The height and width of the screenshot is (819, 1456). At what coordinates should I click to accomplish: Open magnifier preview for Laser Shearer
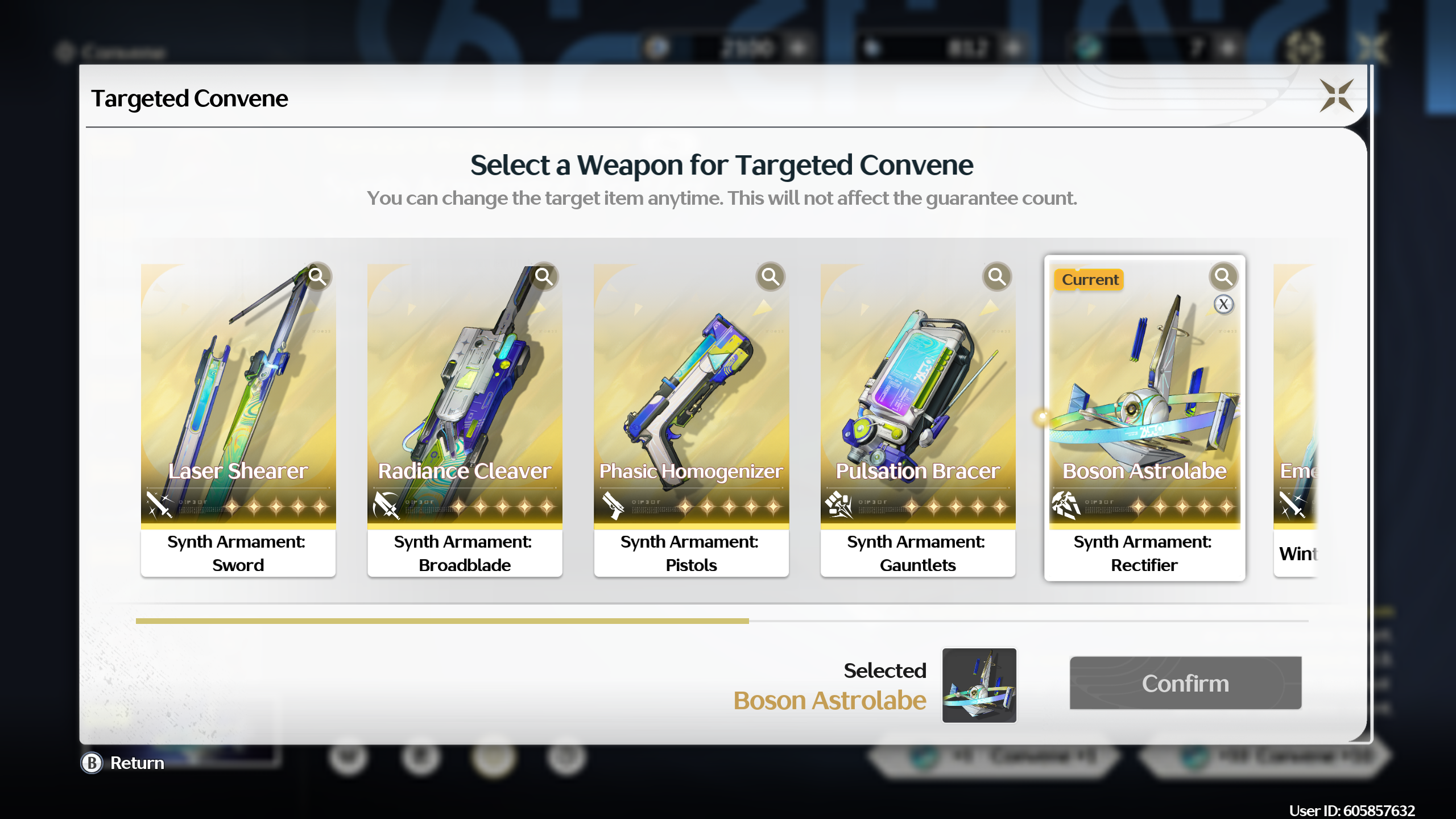(317, 277)
